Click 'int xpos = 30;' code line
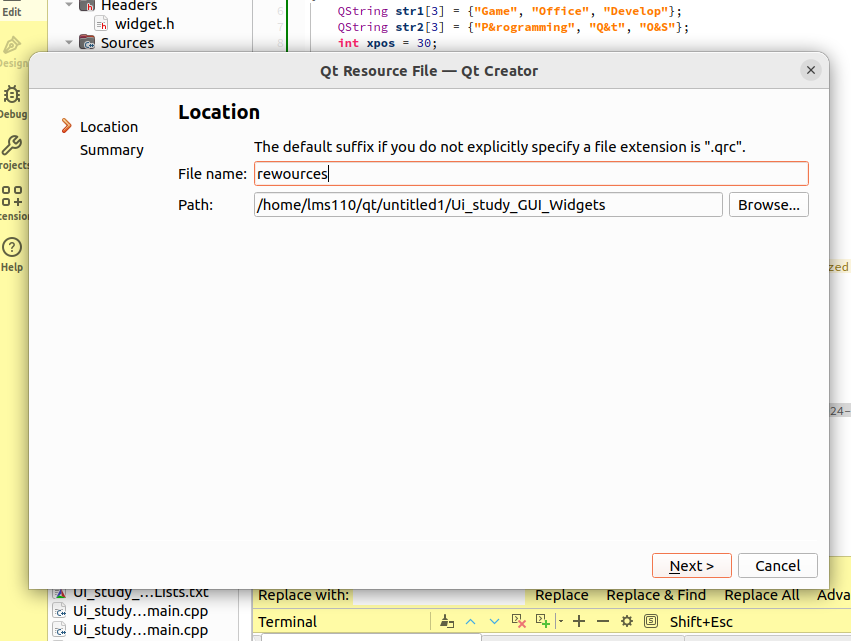This screenshot has width=851, height=641. point(388,43)
